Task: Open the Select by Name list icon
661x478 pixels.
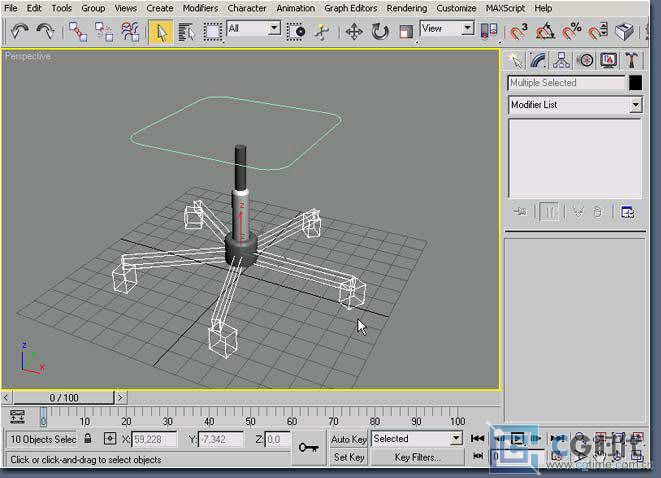Action: [x=186, y=32]
